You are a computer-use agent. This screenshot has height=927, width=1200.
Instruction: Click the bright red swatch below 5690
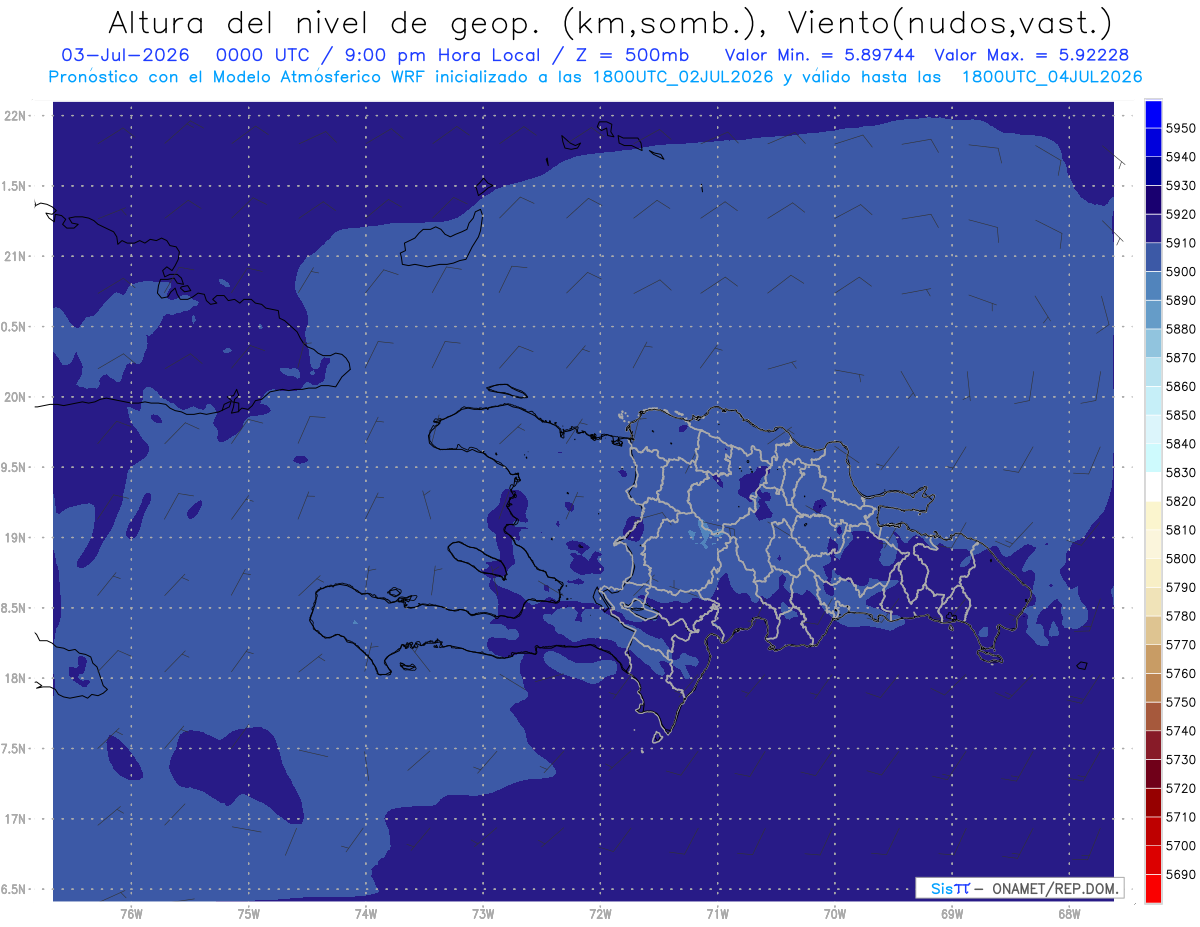click(1153, 888)
